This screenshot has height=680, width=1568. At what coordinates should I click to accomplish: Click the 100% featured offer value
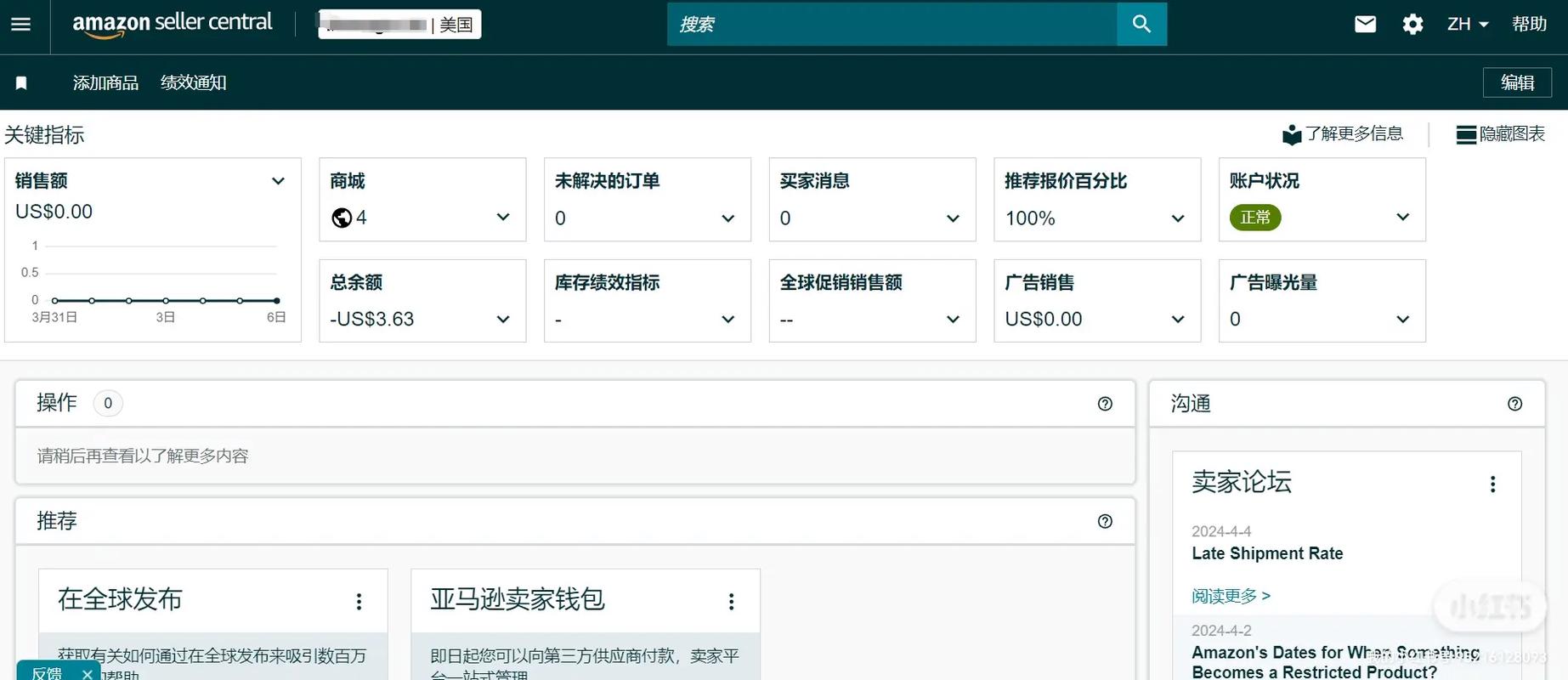[x=1030, y=218]
